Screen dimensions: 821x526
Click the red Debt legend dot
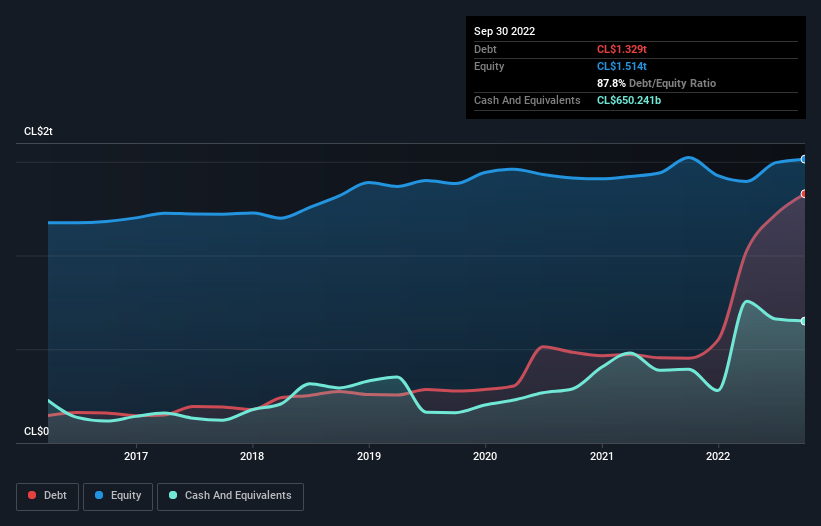[34, 496]
